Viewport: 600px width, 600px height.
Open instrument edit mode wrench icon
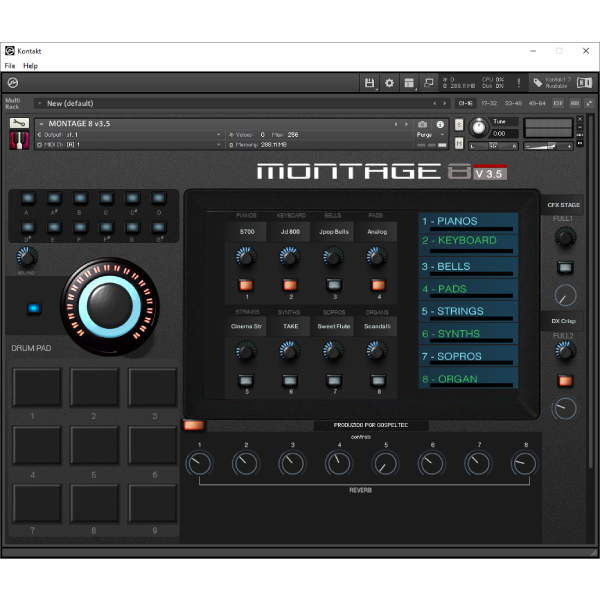pos(19,123)
